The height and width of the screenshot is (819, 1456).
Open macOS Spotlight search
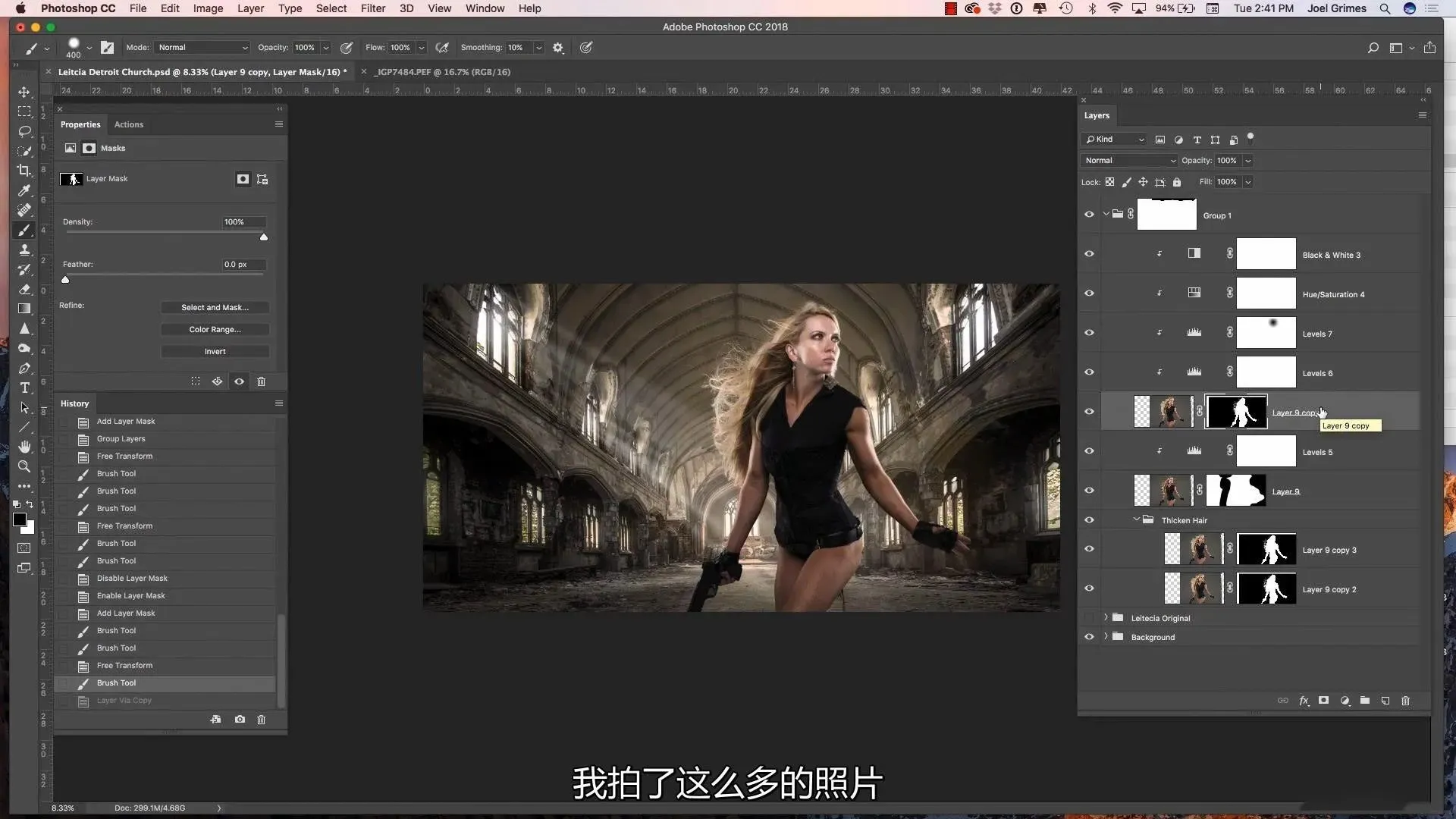click(1385, 8)
